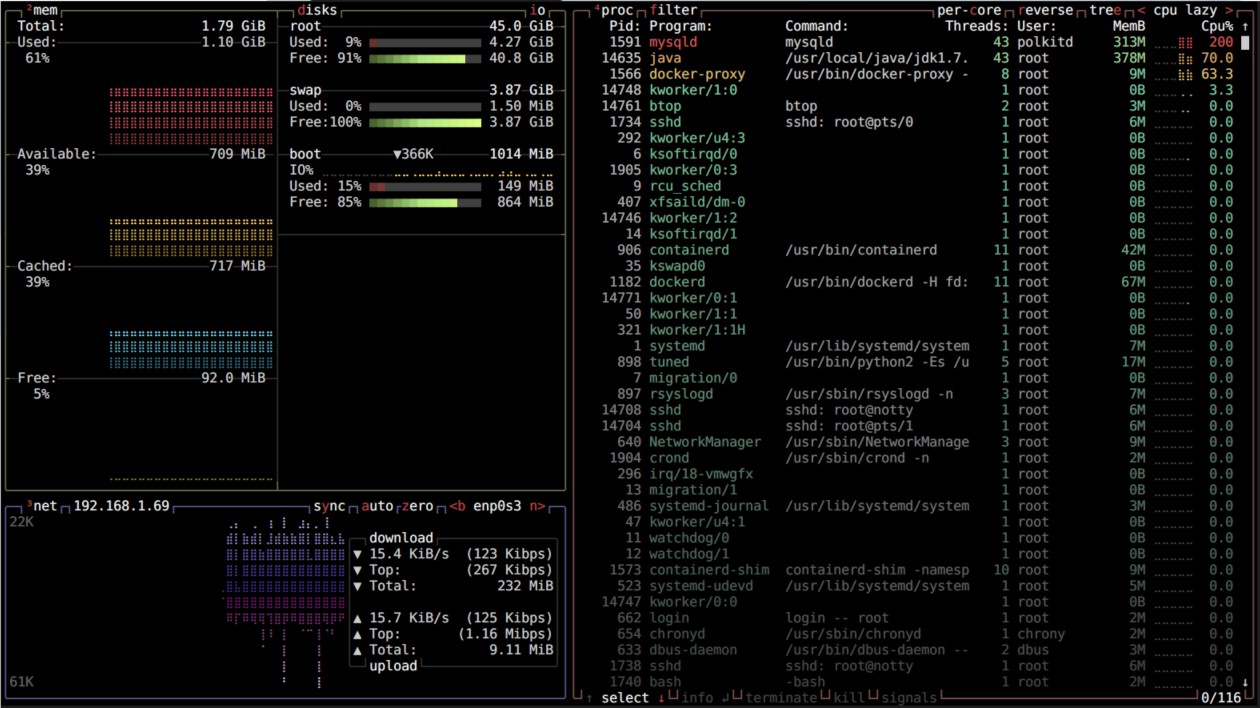Select the chronyd process row

(x=917, y=634)
